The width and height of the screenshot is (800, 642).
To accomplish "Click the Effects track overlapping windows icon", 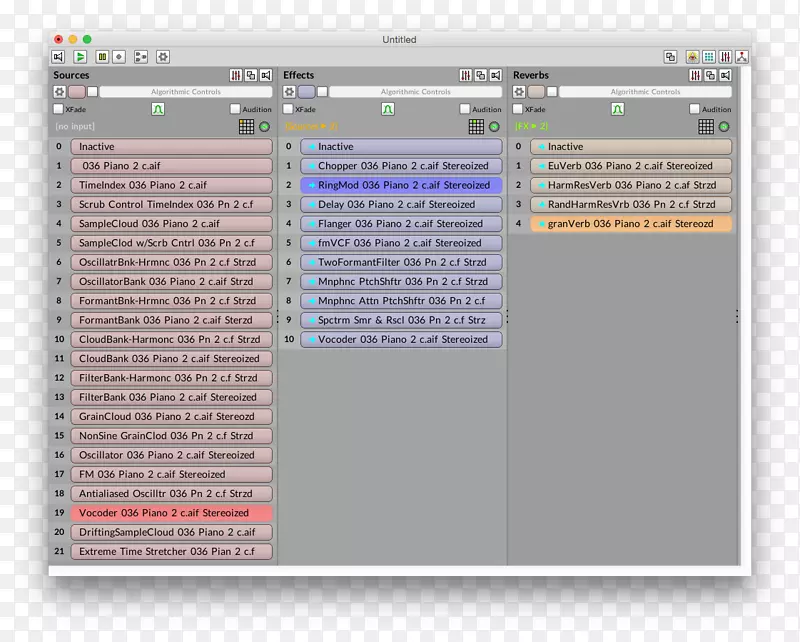I will (x=481, y=76).
